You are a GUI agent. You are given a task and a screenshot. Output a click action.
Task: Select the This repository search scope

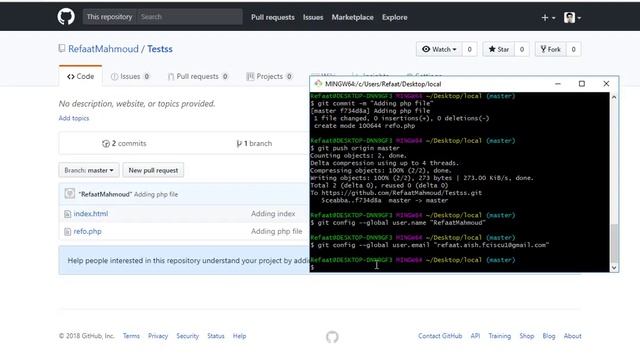pyautogui.click(x=109, y=17)
